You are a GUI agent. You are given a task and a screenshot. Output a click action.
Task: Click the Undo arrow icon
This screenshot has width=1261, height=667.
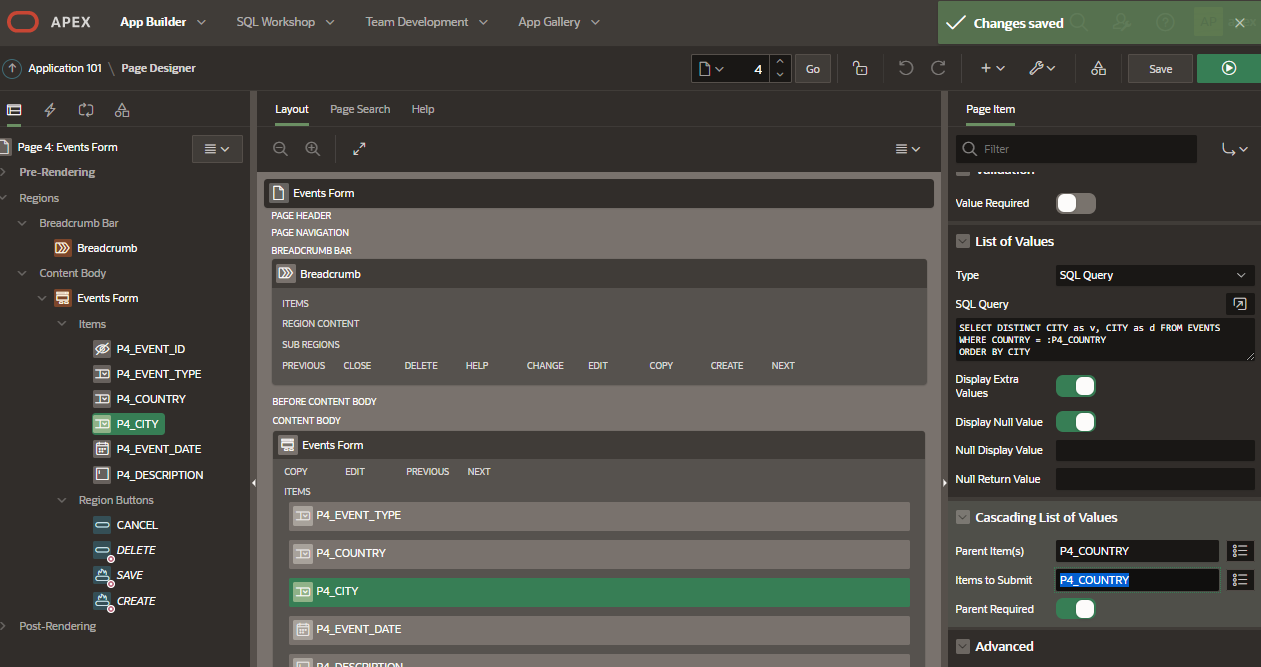click(x=906, y=68)
